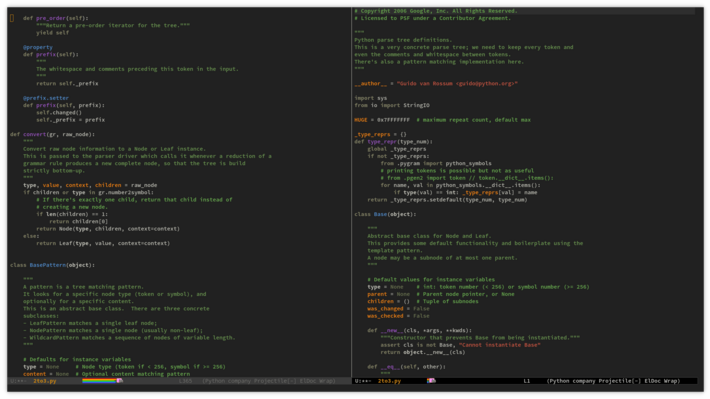Place cursor on class BasePattern definition line

[x=53, y=265]
